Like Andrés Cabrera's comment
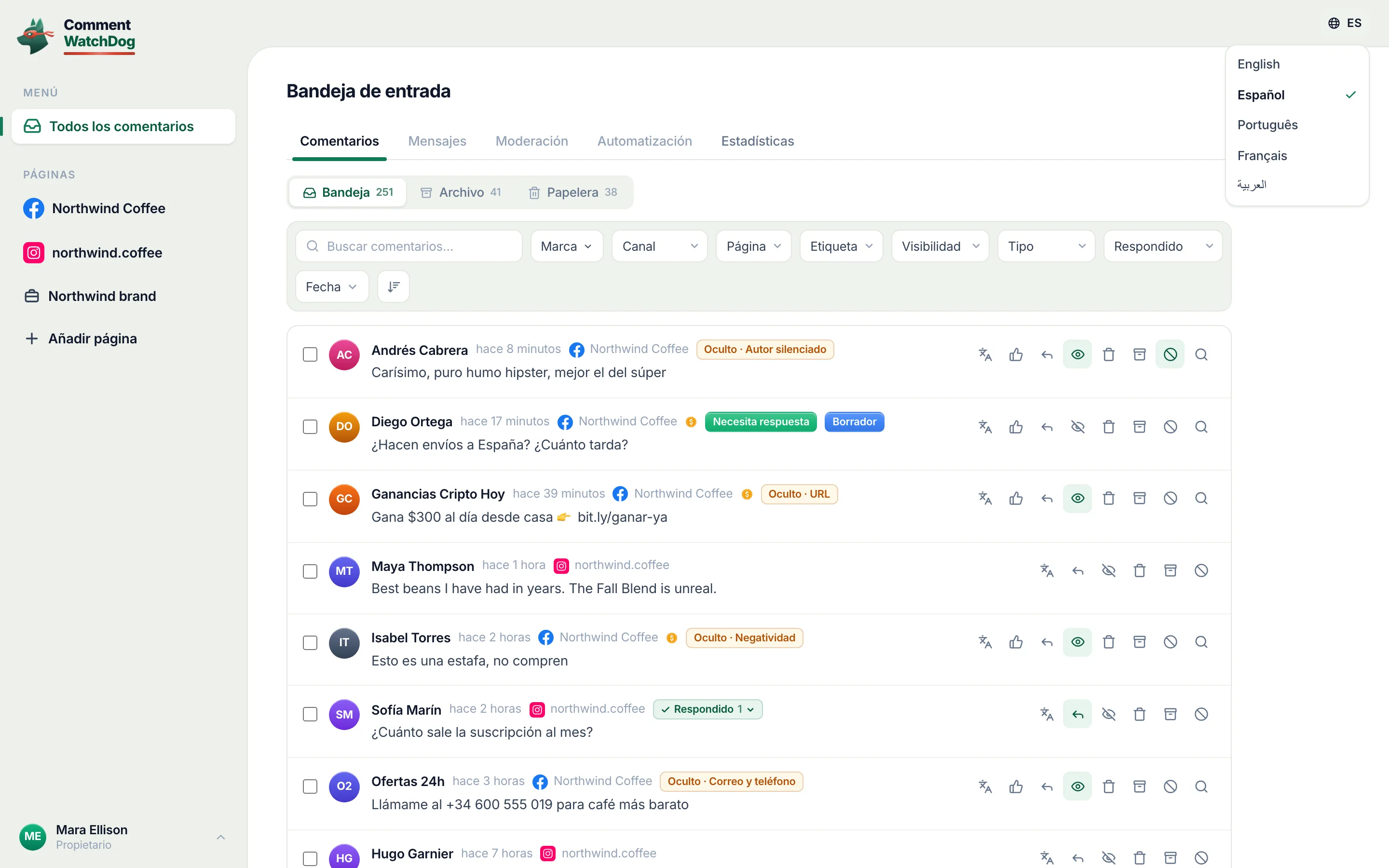1389x868 pixels. pyautogui.click(x=1016, y=355)
